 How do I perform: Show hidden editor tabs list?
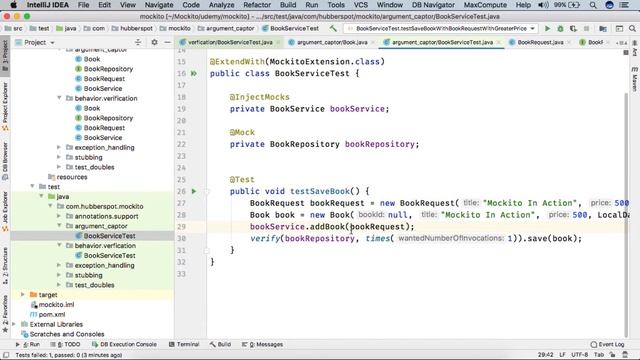tap(621, 42)
